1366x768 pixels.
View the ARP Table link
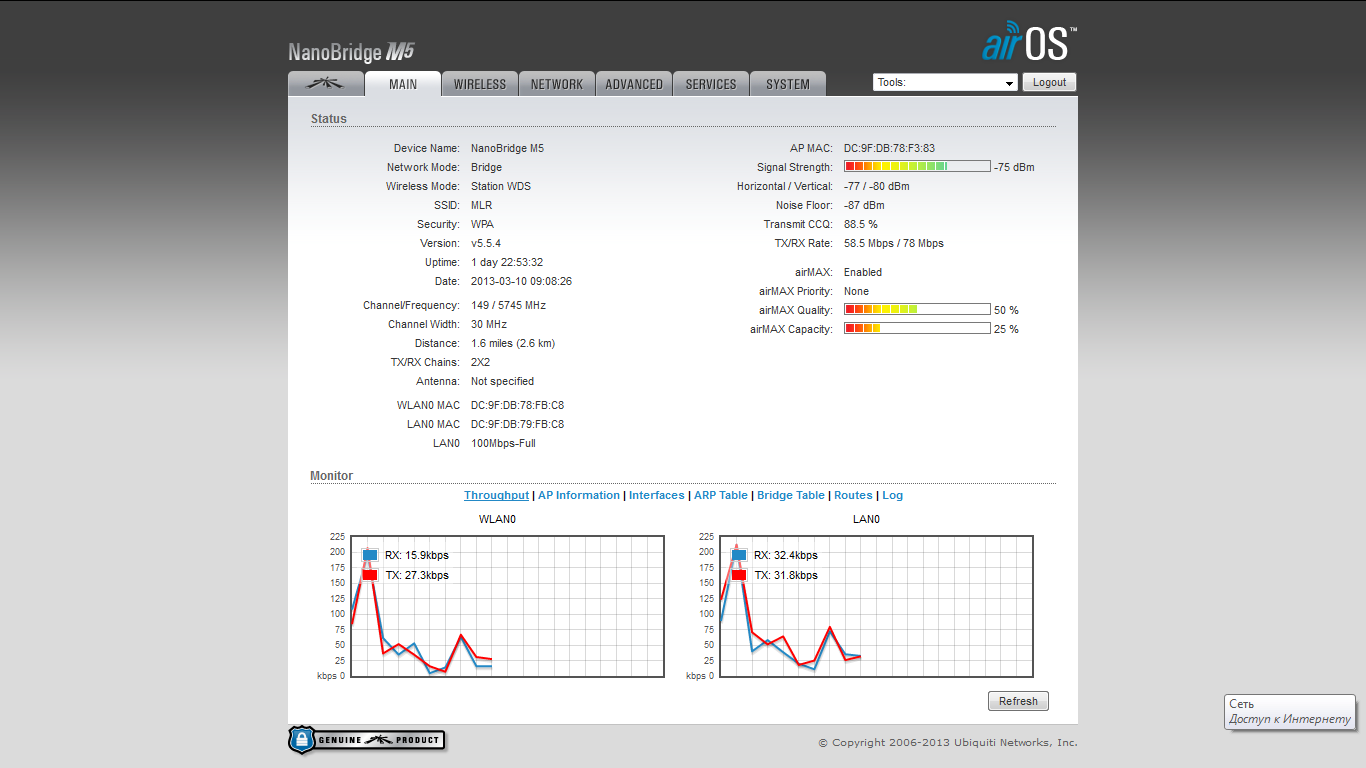(721, 495)
